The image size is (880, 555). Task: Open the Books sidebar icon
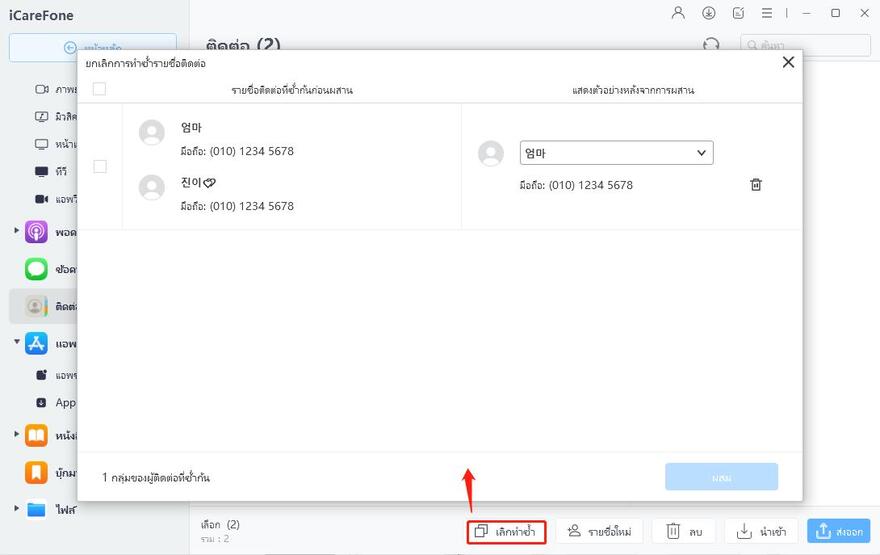coord(36,435)
